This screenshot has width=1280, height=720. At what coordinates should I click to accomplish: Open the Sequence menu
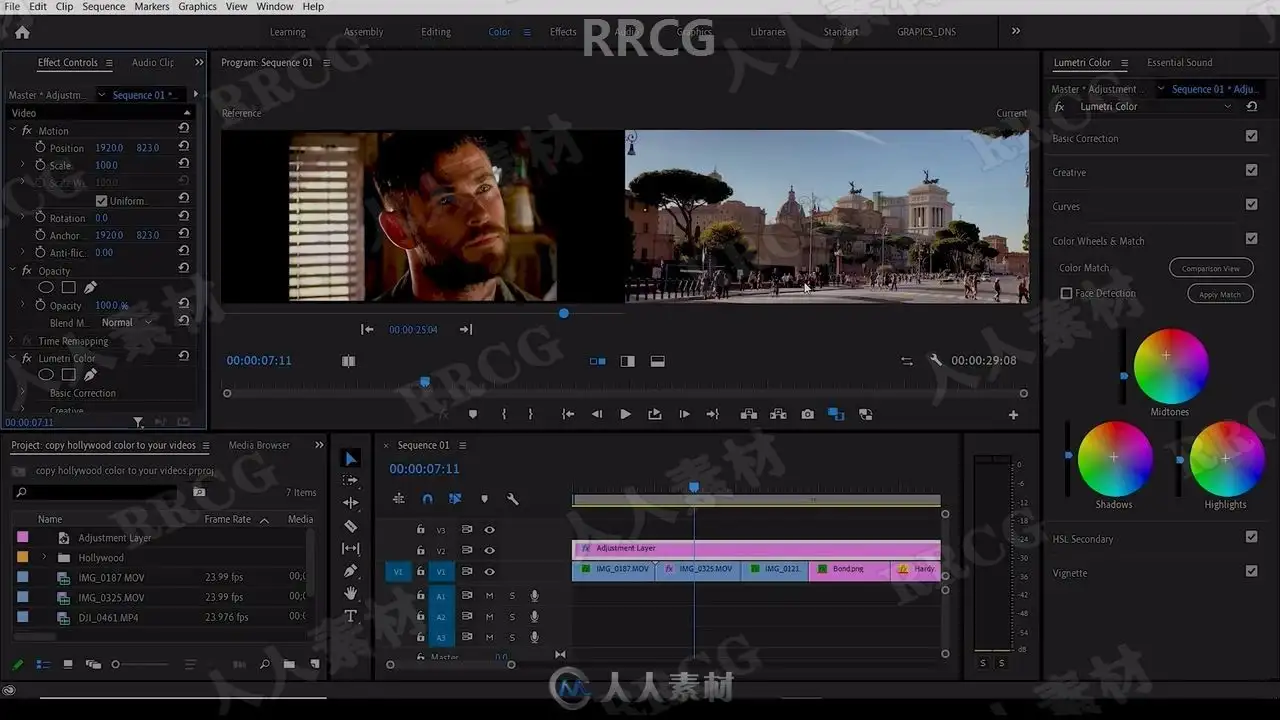pos(103,6)
